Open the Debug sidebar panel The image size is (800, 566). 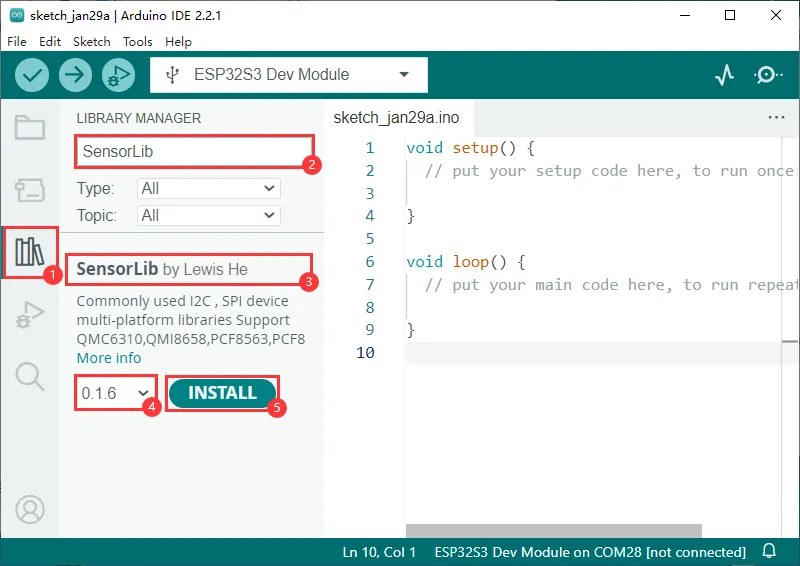tap(30, 316)
